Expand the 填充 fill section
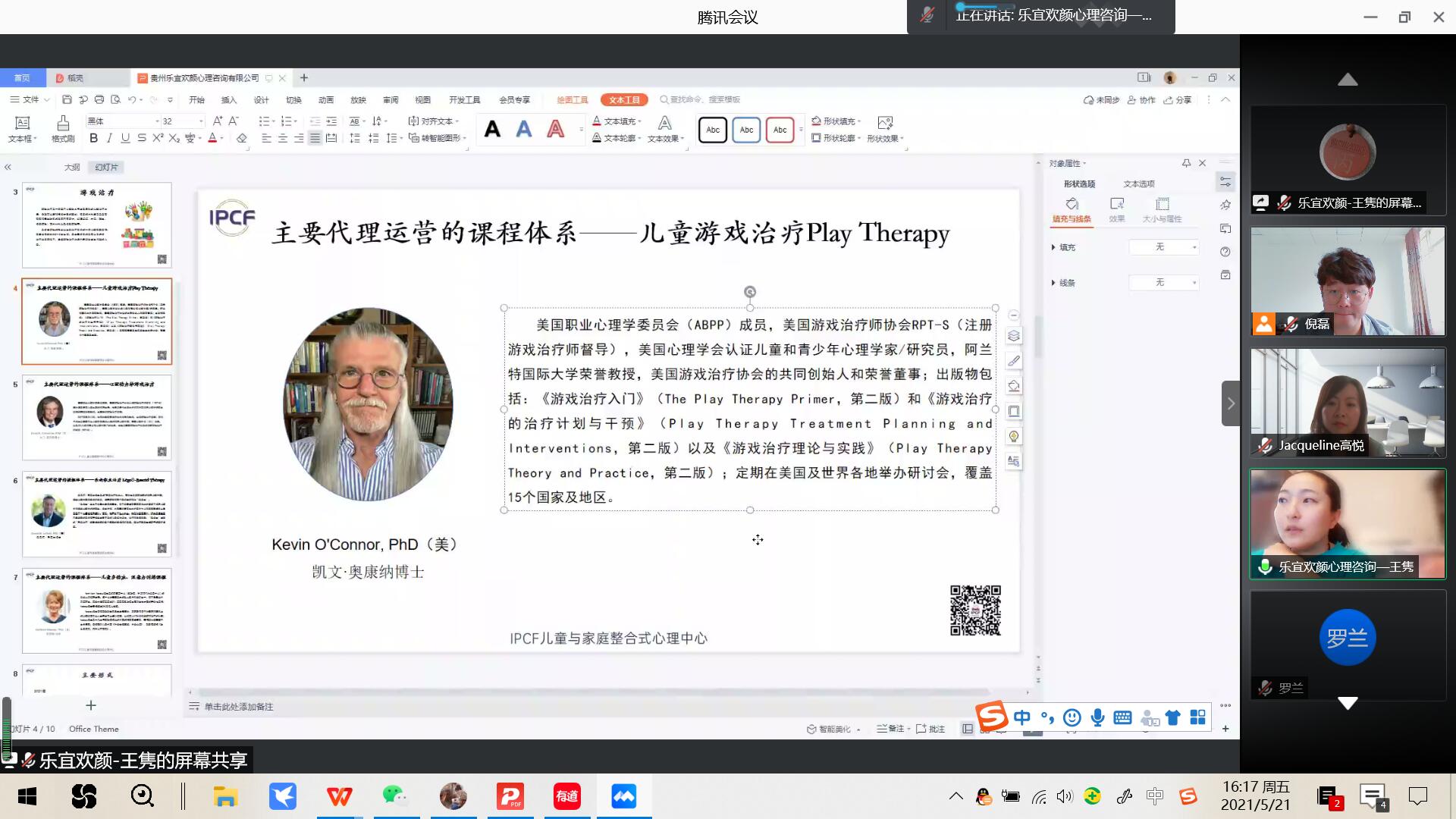 click(x=1053, y=247)
